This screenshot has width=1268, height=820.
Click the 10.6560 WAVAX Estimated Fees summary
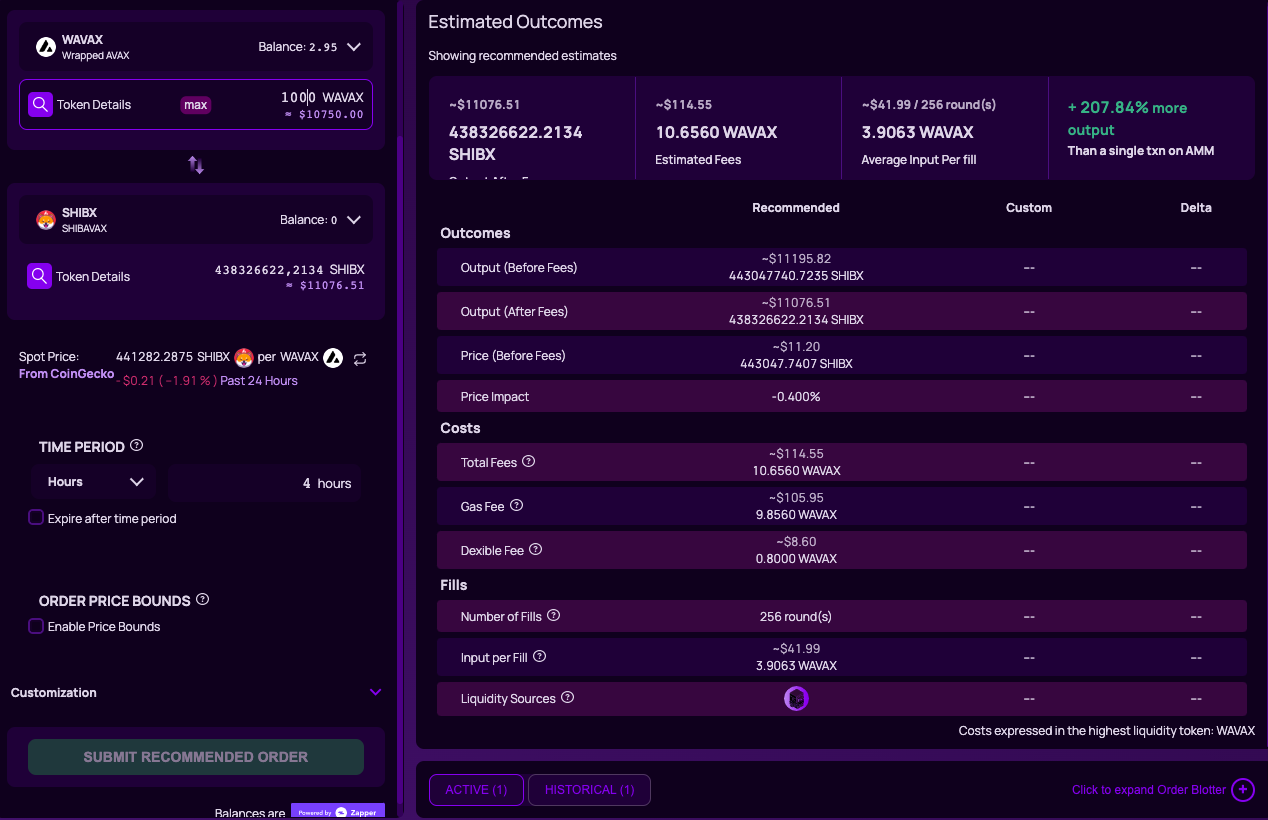(x=716, y=132)
